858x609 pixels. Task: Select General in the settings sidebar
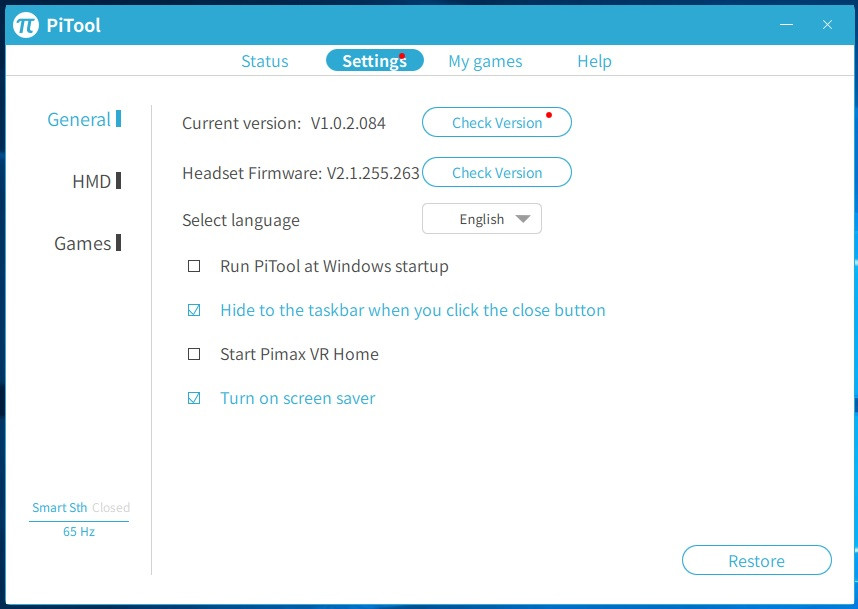[x=84, y=119]
